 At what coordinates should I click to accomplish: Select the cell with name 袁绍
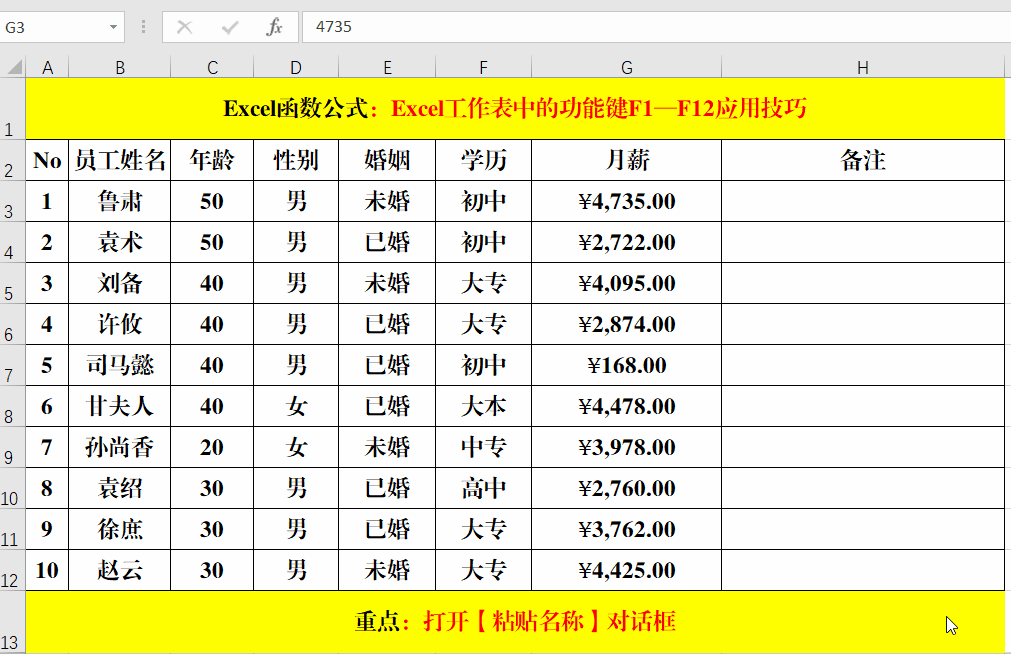(120, 488)
